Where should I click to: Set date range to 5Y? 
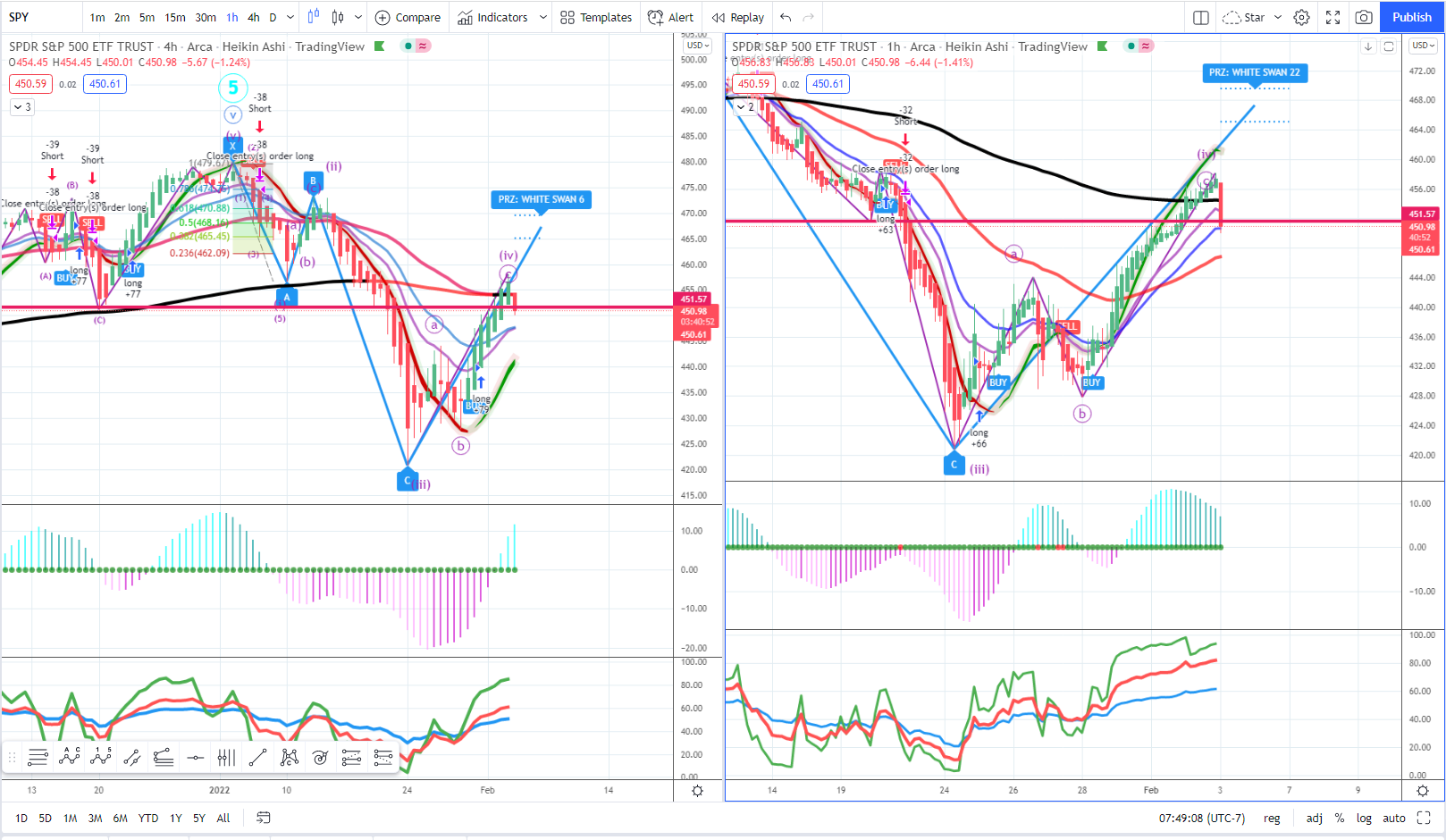tap(199, 818)
